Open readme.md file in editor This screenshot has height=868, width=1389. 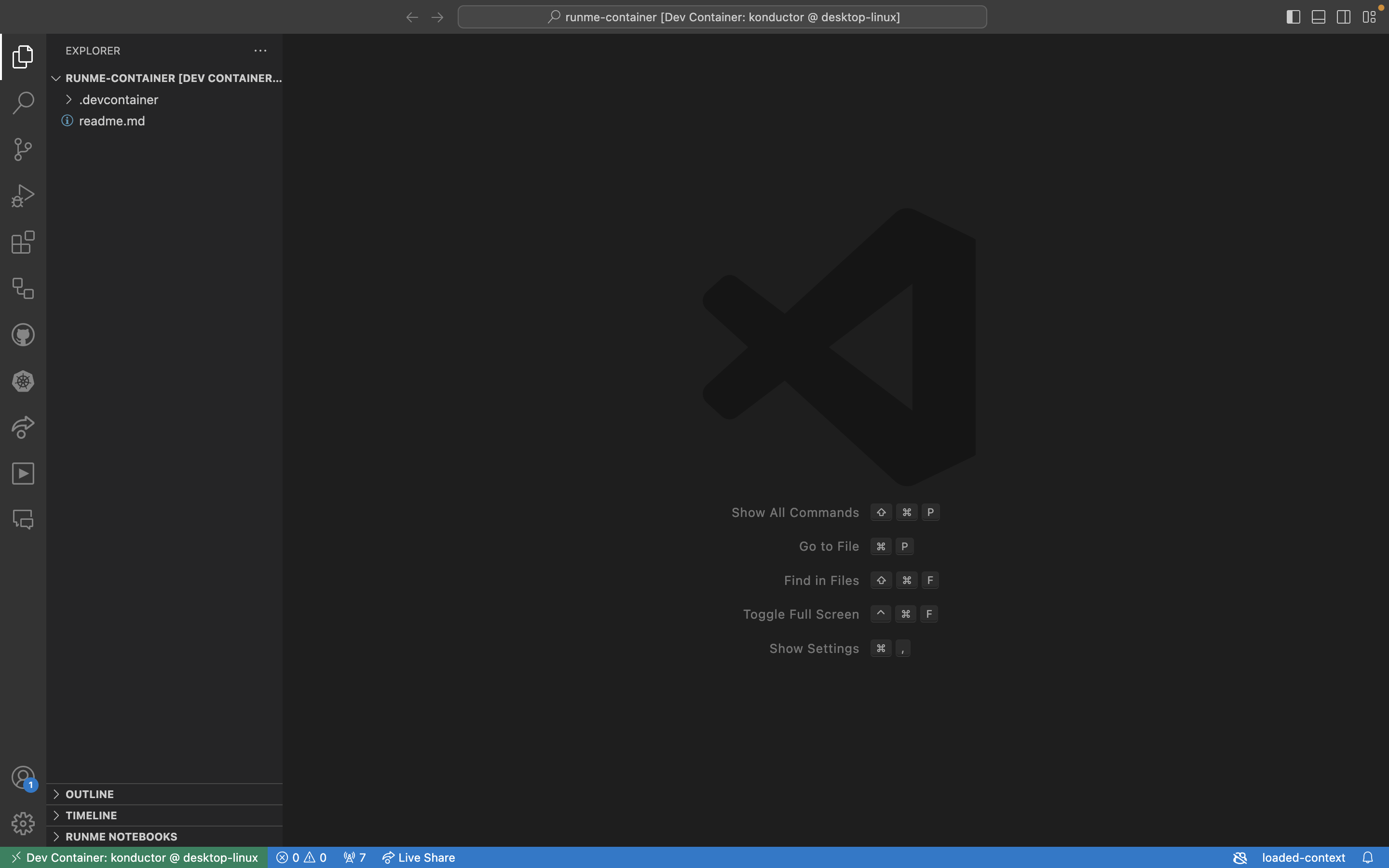pyautogui.click(x=112, y=120)
